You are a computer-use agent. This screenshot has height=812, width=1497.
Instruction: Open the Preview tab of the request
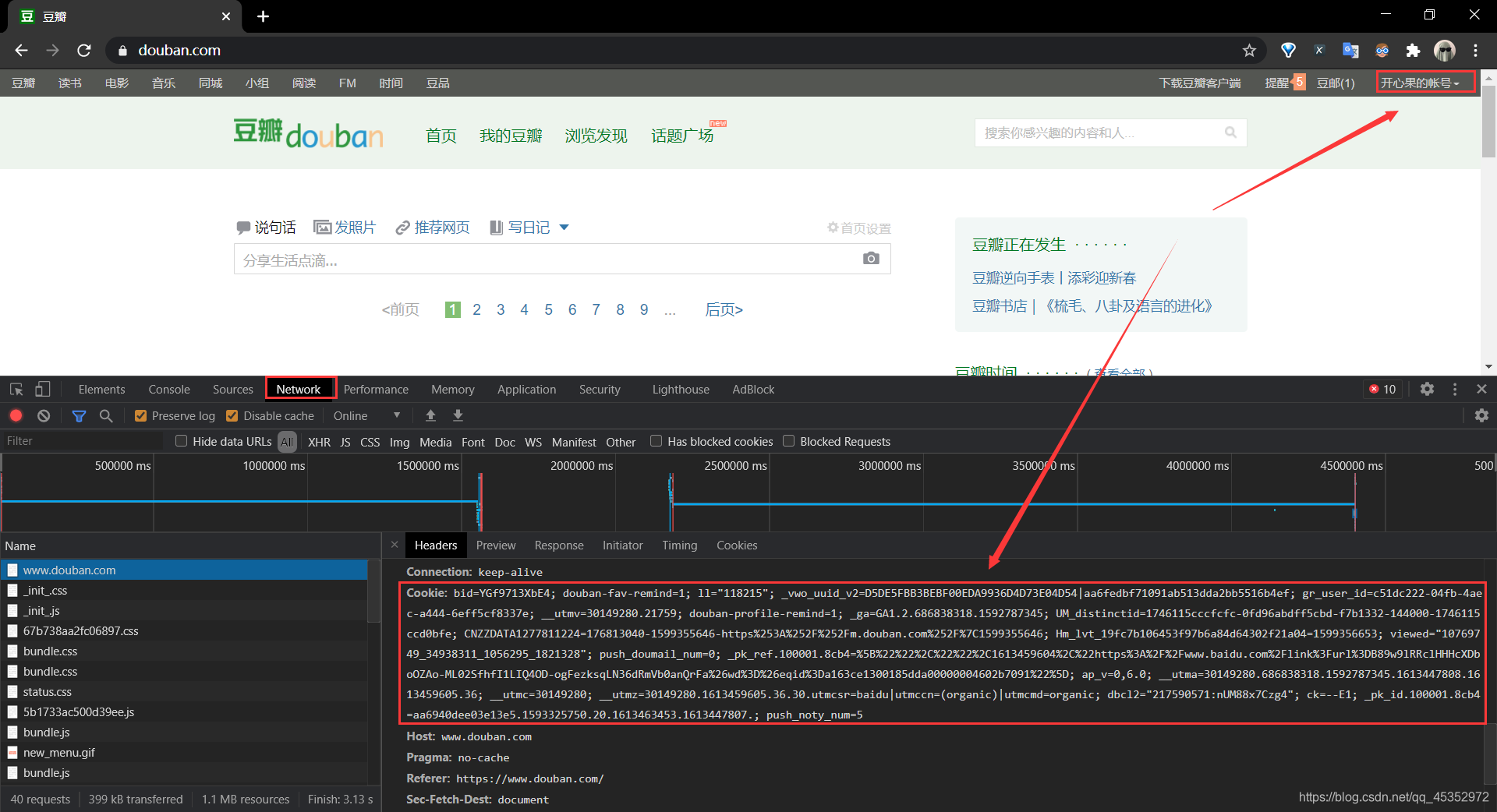coord(496,545)
